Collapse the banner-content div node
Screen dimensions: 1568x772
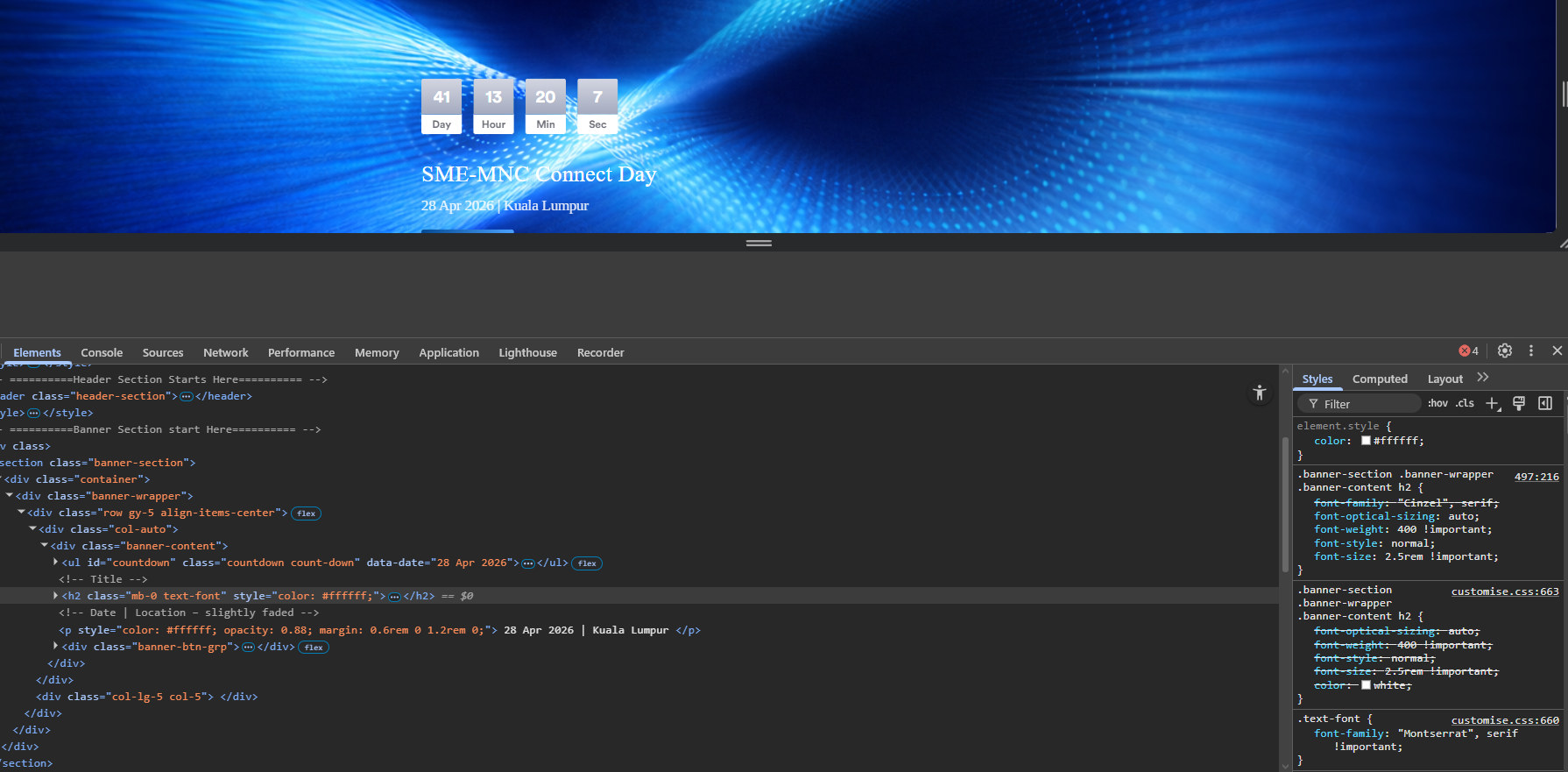pyautogui.click(x=45, y=546)
